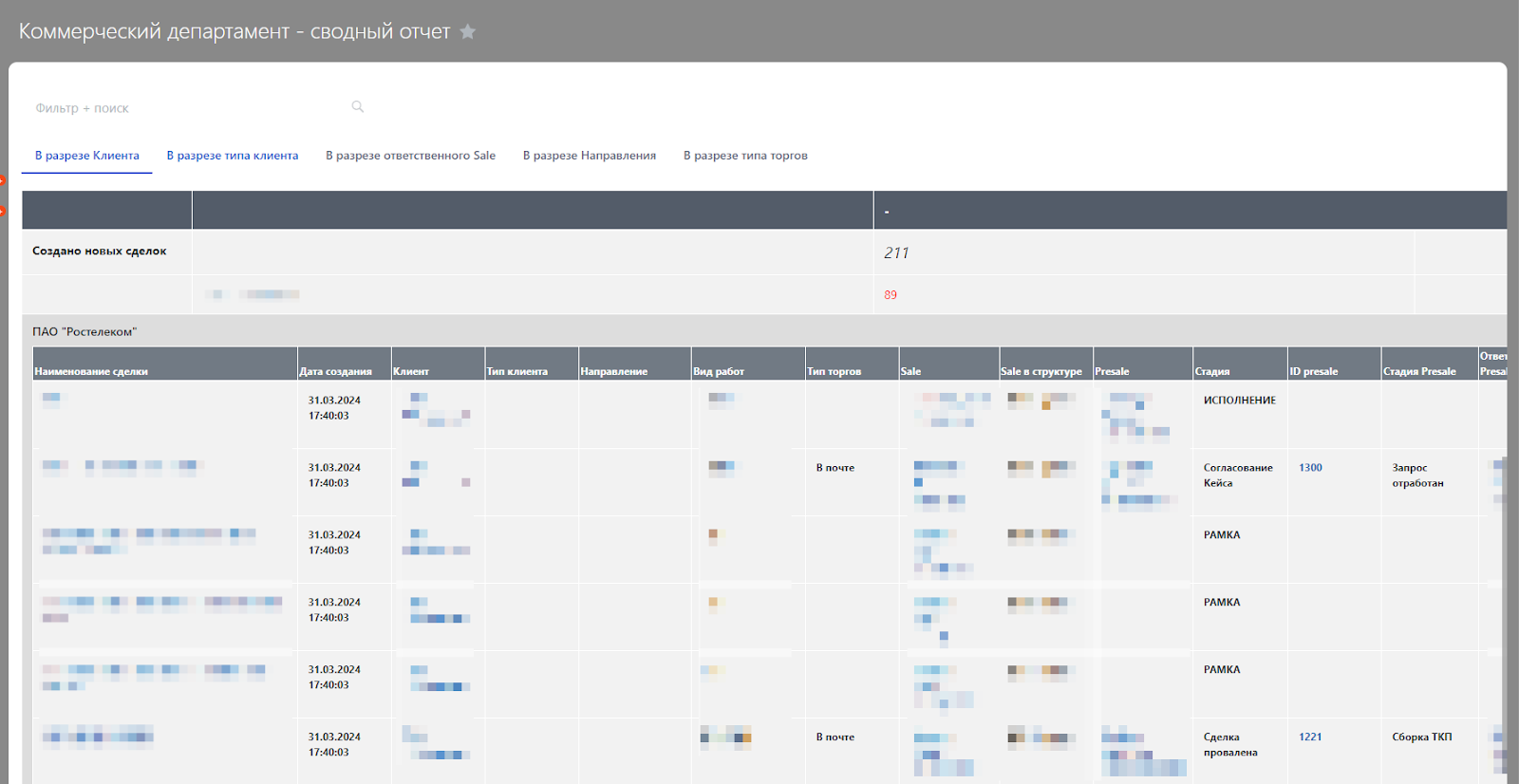Open the "В разрезе Клиента" tab
The width and height of the screenshot is (1519, 784).
tap(87, 156)
